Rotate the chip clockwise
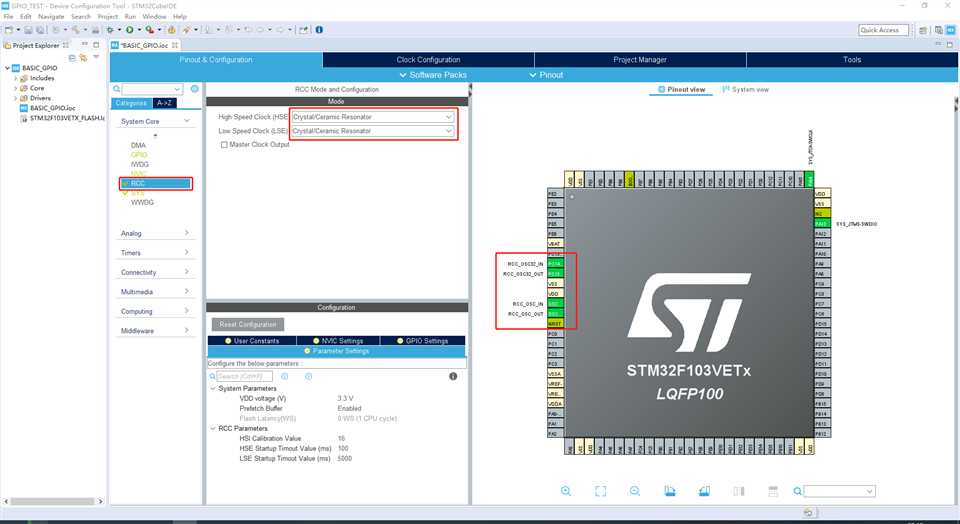 [670, 491]
